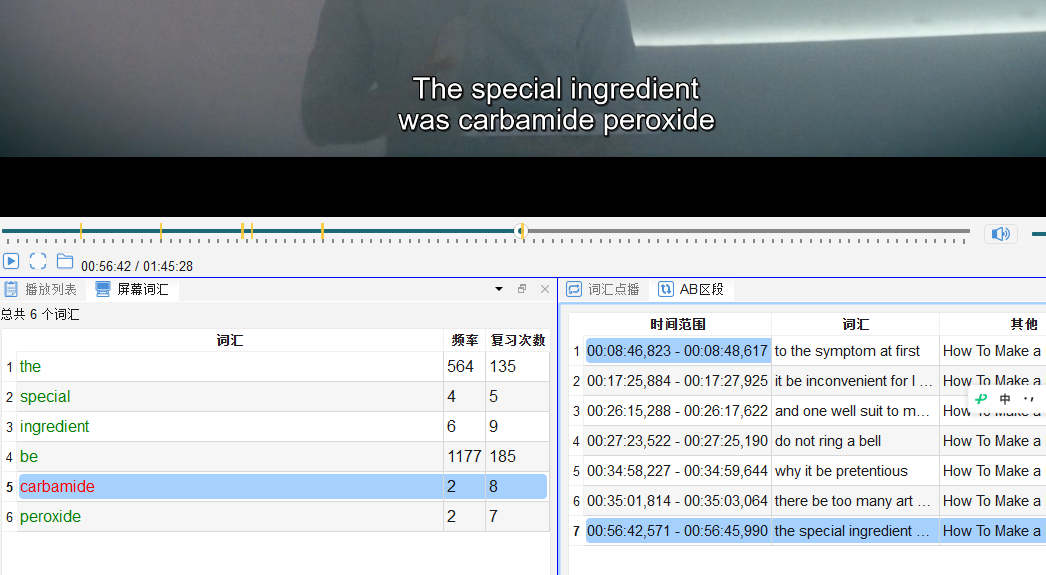Click frequency value 564
Screen dimensions: 1046x575
click(x=460, y=366)
